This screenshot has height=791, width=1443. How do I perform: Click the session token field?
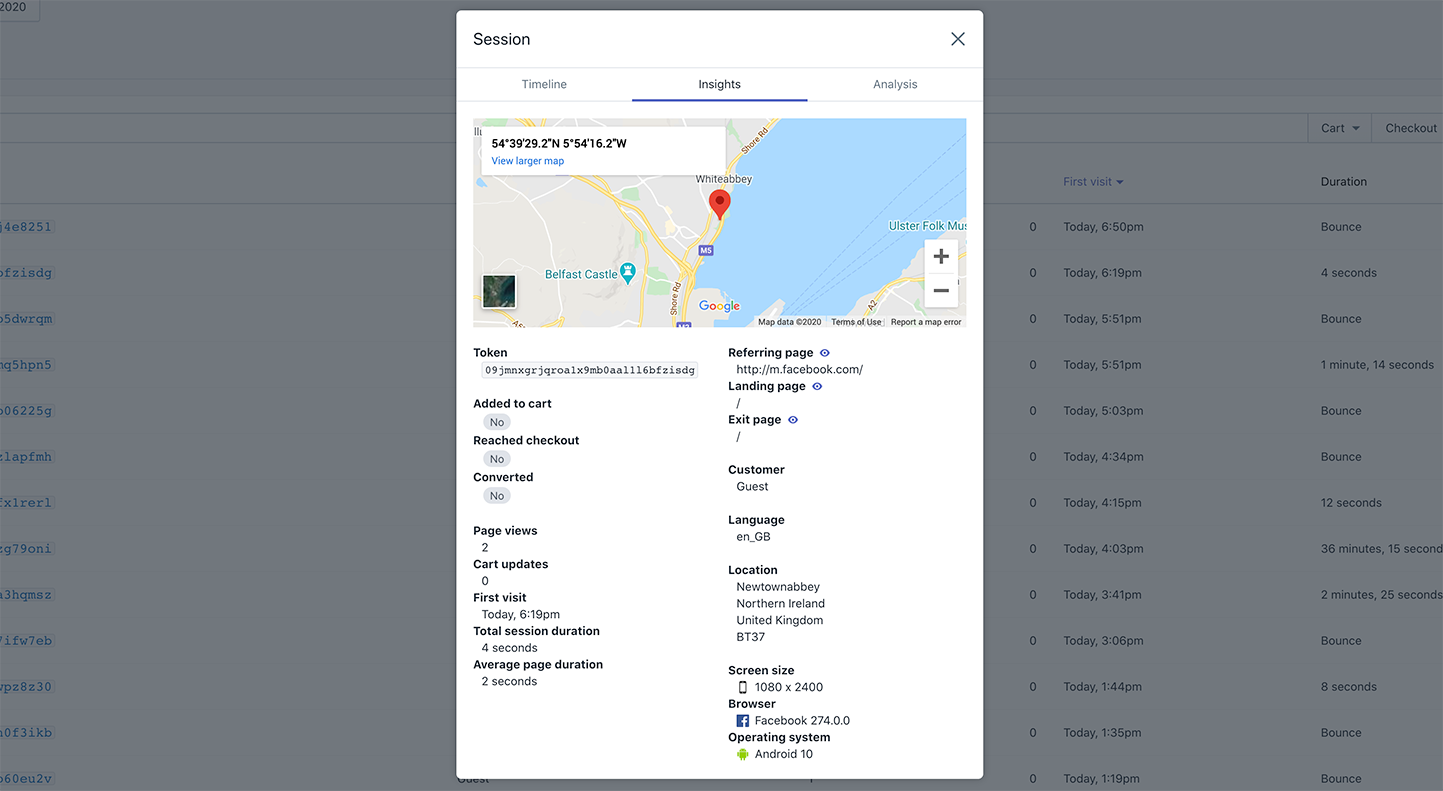click(x=589, y=370)
